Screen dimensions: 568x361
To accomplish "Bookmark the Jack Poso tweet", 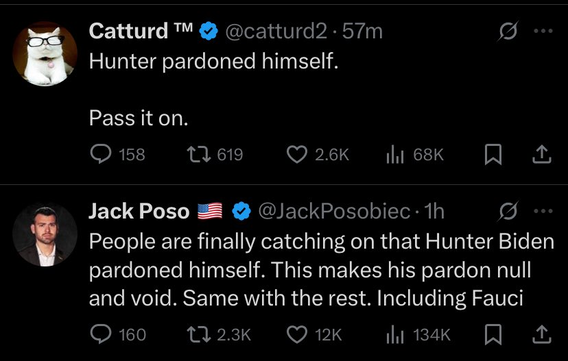I will point(493,334).
